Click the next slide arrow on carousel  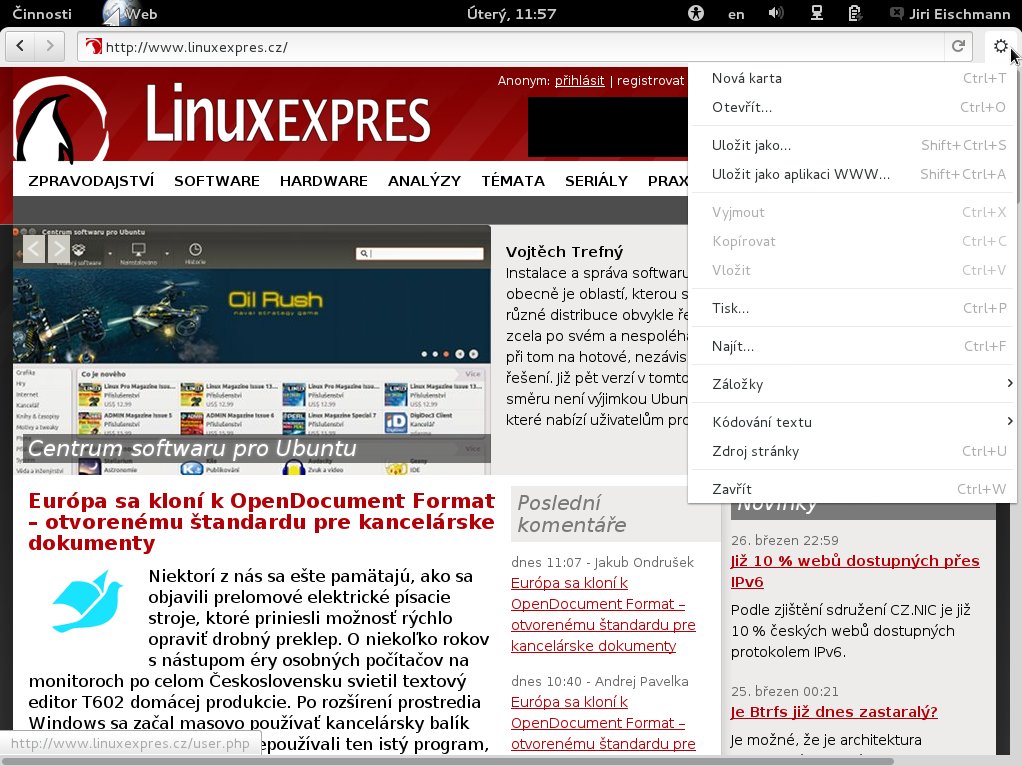point(59,248)
